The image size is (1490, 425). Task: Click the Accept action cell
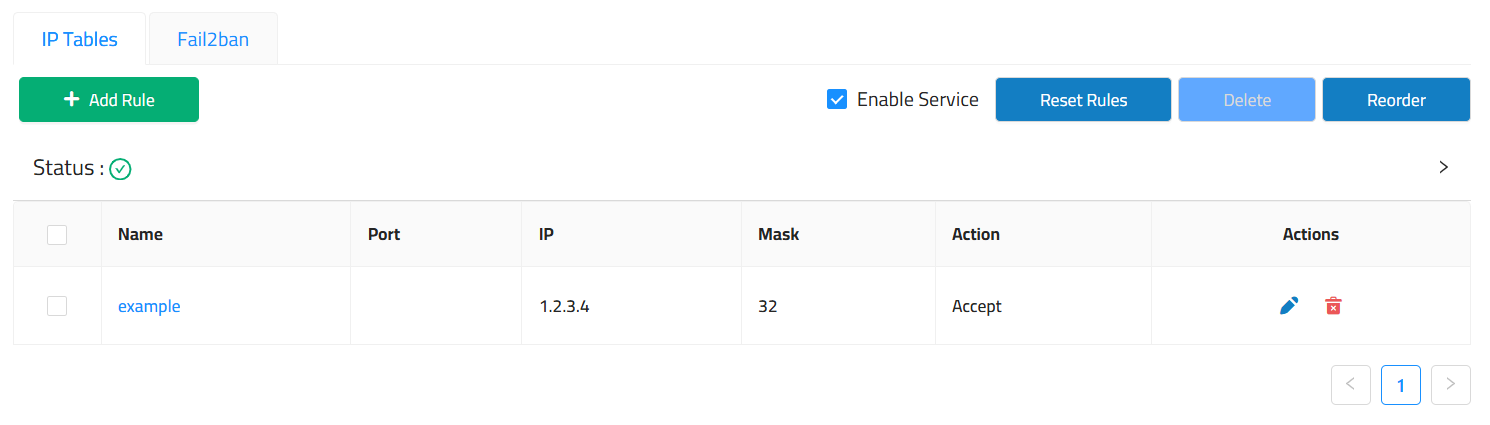click(x=977, y=307)
